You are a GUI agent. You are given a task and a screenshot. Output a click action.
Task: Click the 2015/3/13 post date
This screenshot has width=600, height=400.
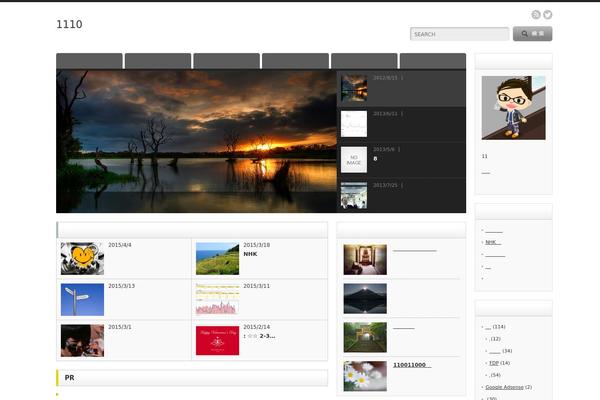point(121,286)
